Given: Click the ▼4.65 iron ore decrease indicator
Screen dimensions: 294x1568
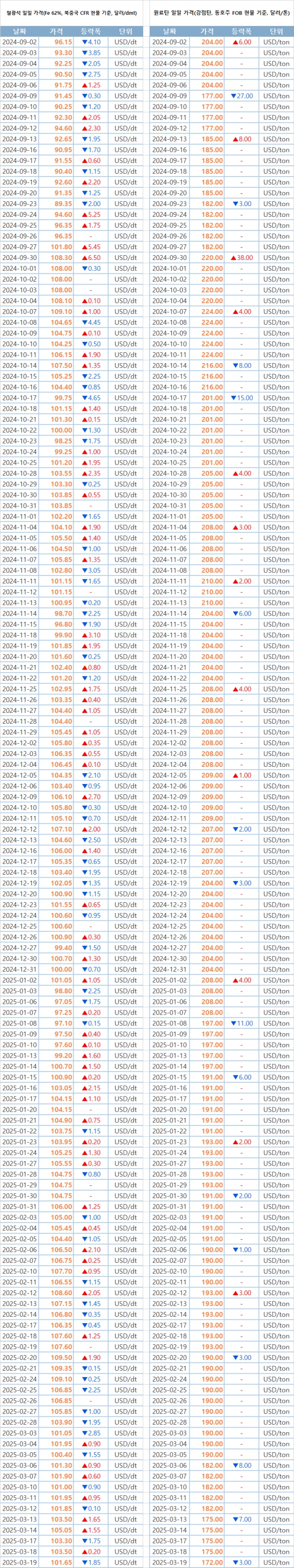Looking at the screenshot, I should [91, 398].
